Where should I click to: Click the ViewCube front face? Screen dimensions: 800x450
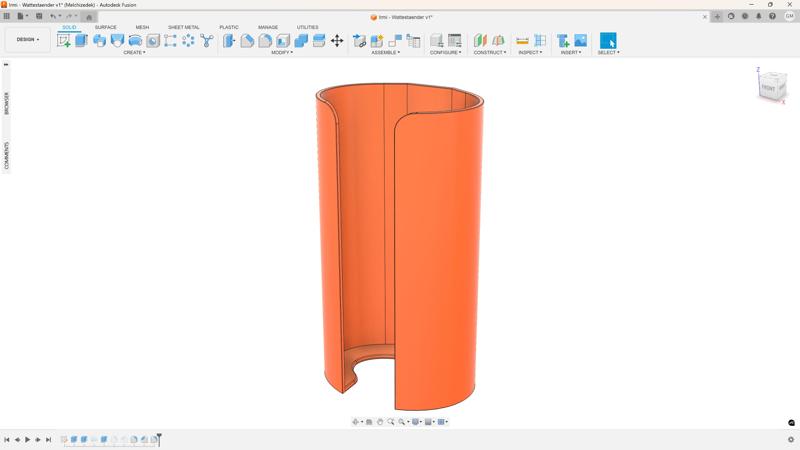pos(768,89)
